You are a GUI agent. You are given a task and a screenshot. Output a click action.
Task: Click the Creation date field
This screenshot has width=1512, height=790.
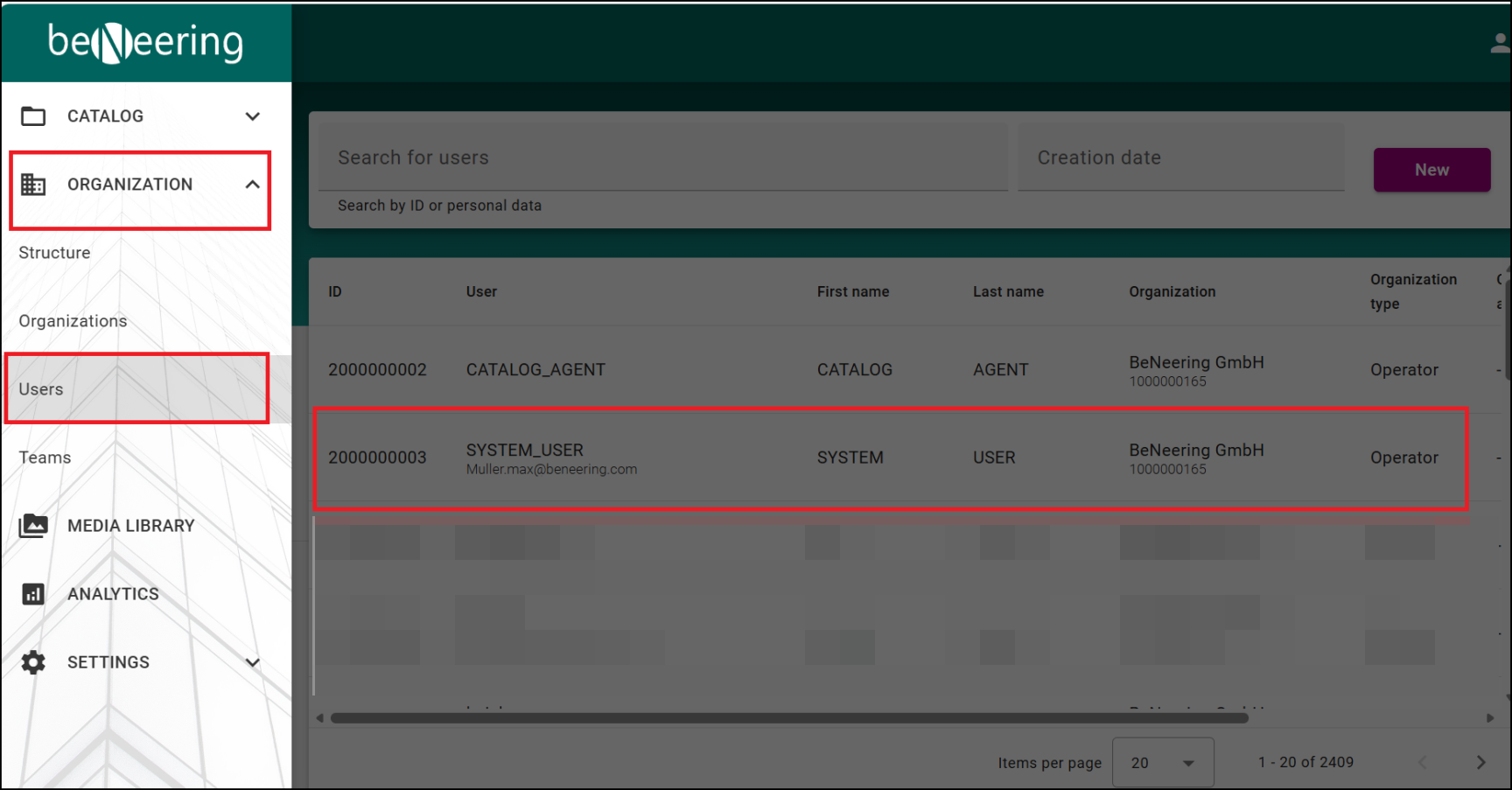1180,158
